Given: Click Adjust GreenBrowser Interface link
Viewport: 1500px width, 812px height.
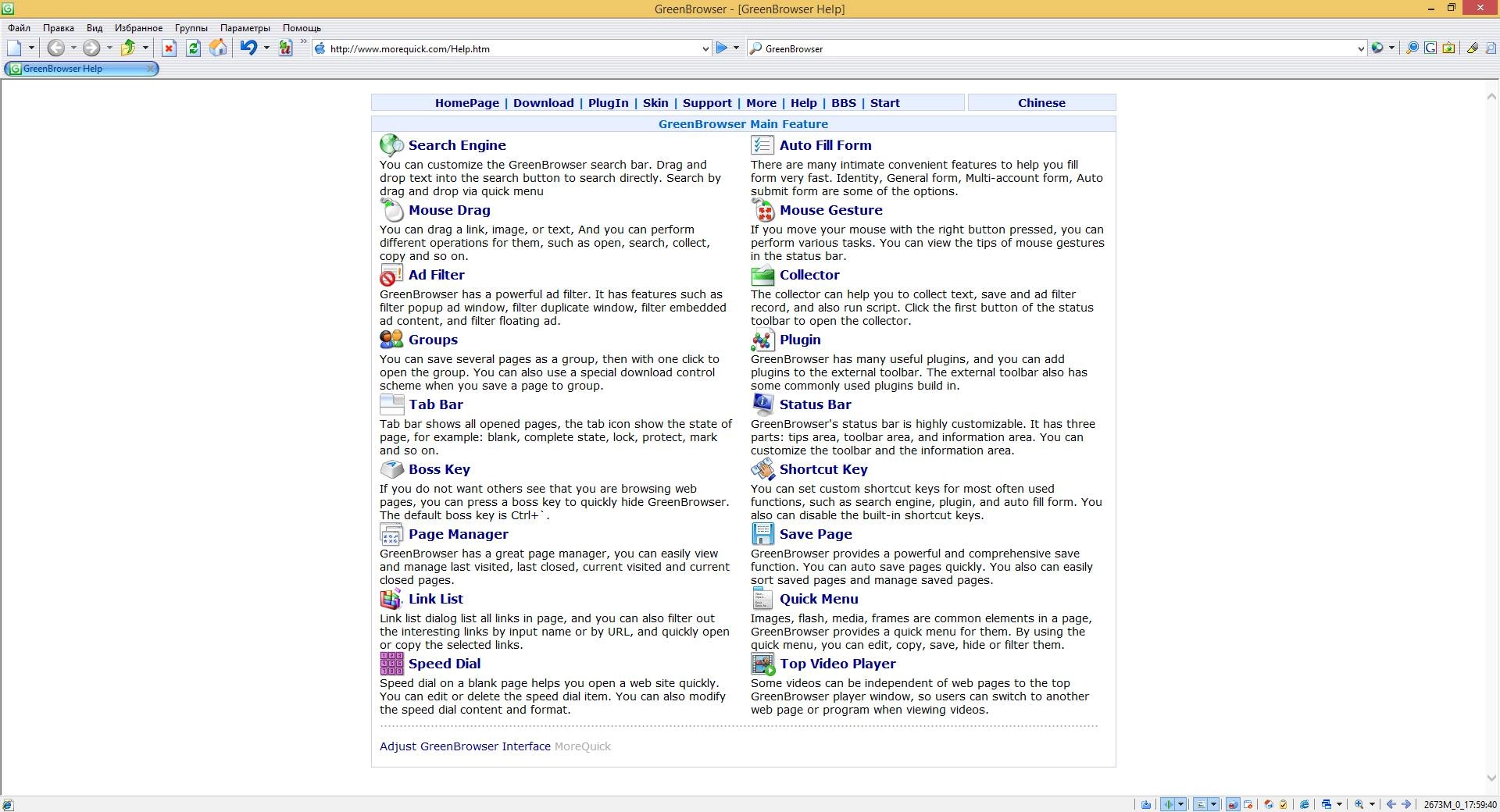Looking at the screenshot, I should [x=465, y=746].
